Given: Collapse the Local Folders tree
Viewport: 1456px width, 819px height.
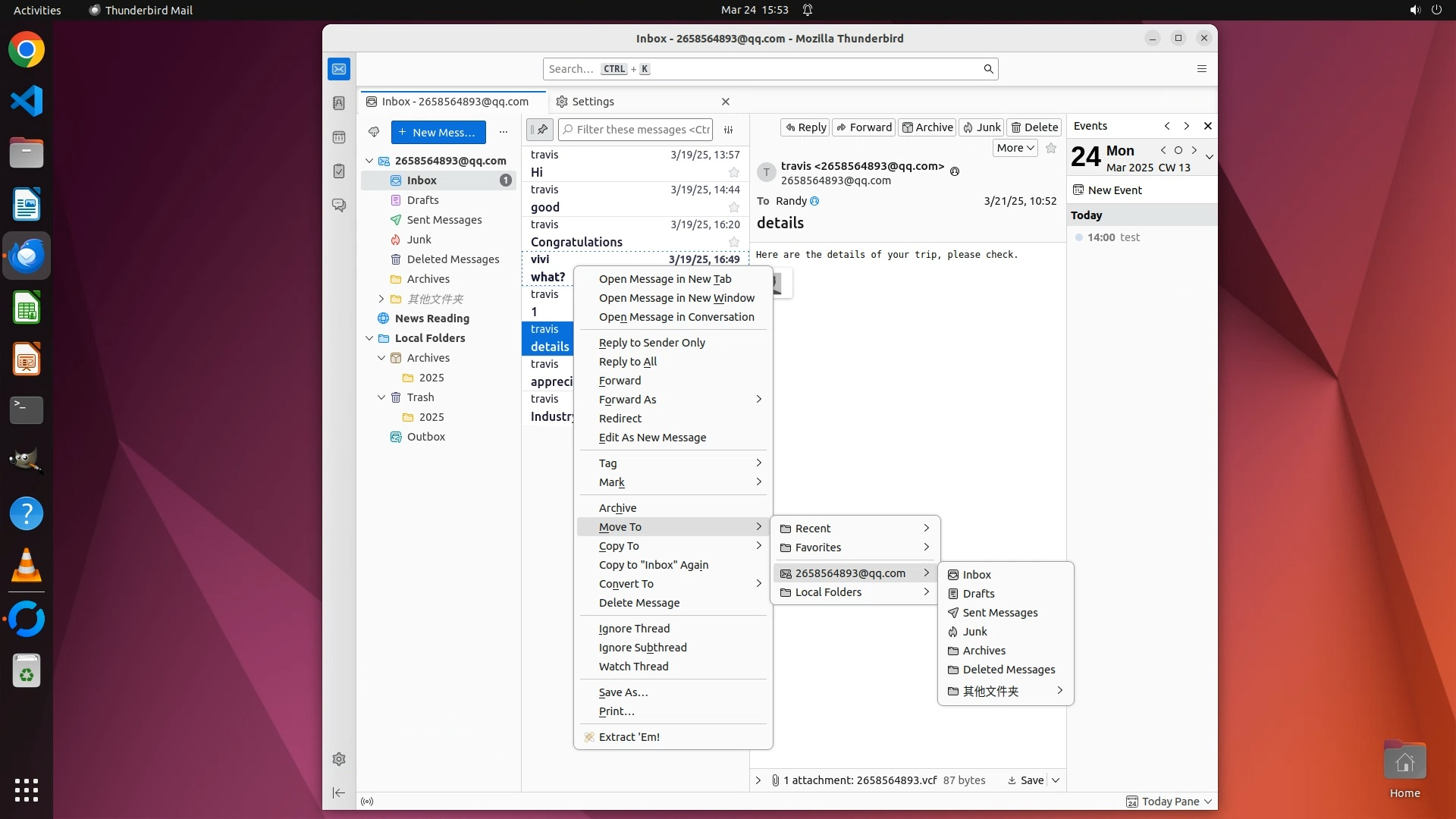Looking at the screenshot, I should point(369,338).
